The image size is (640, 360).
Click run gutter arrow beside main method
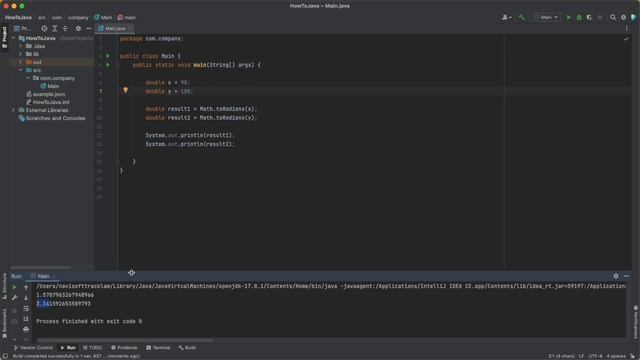click(108, 65)
